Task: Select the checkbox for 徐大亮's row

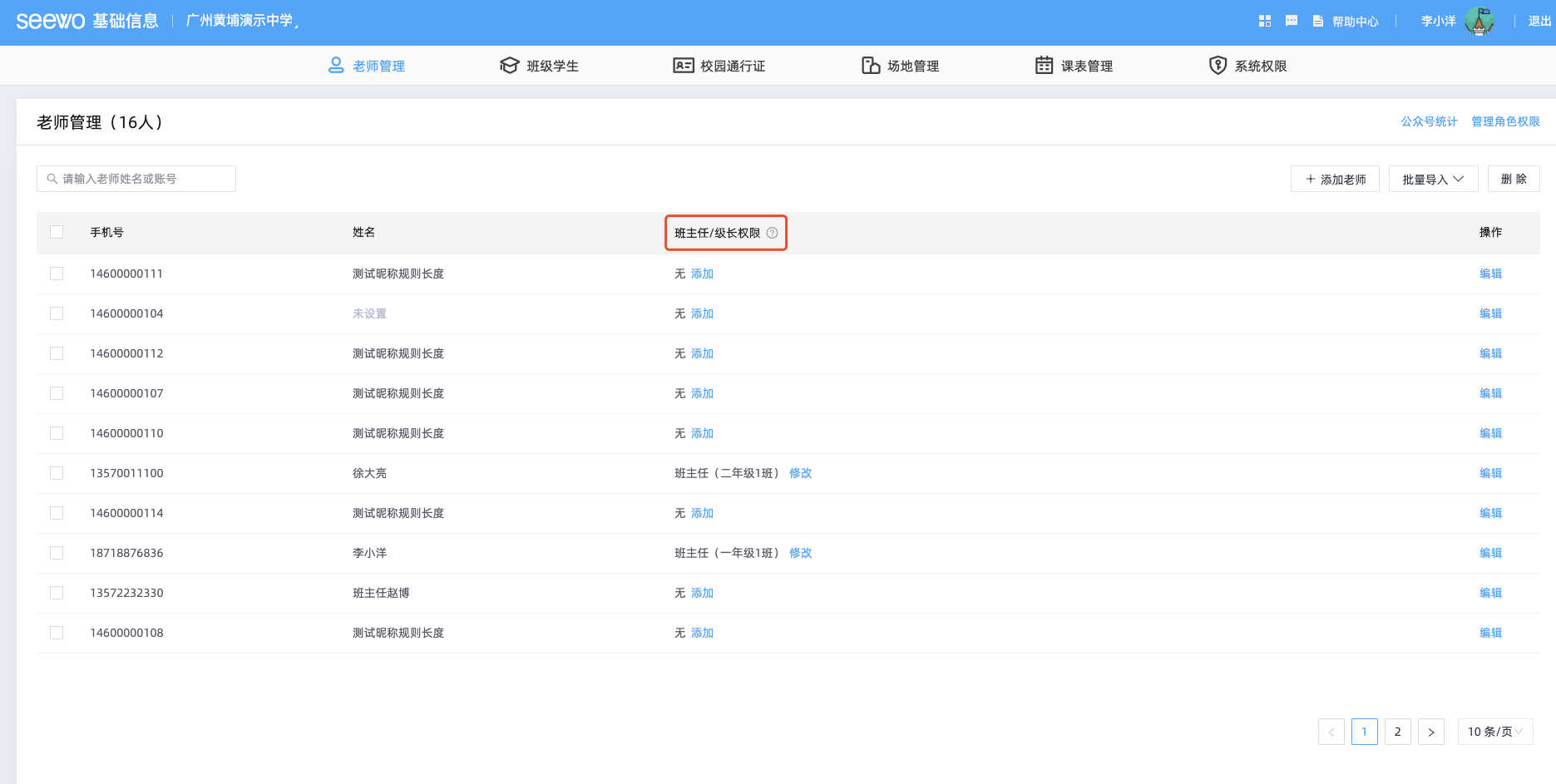Action: pyautogui.click(x=57, y=473)
